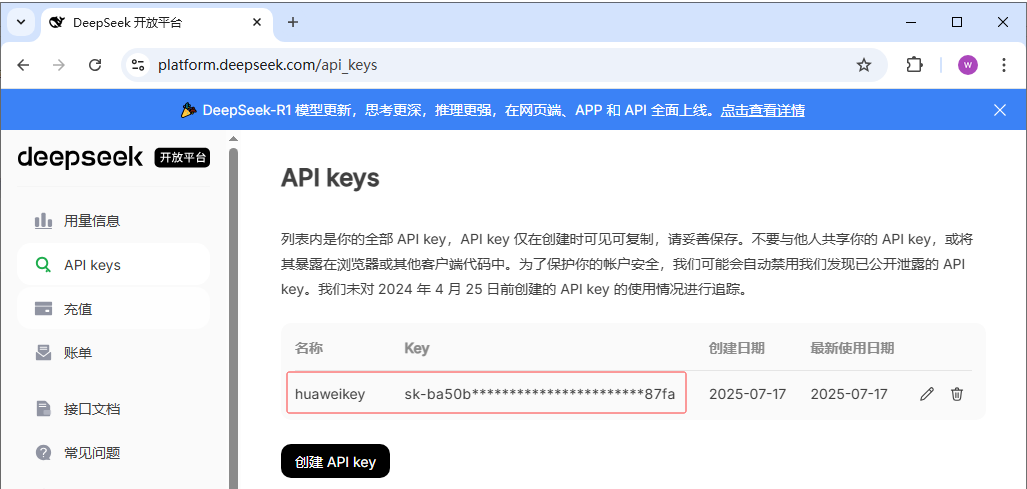Click the Key column header
The width and height of the screenshot is (1027, 489).
(417, 348)
